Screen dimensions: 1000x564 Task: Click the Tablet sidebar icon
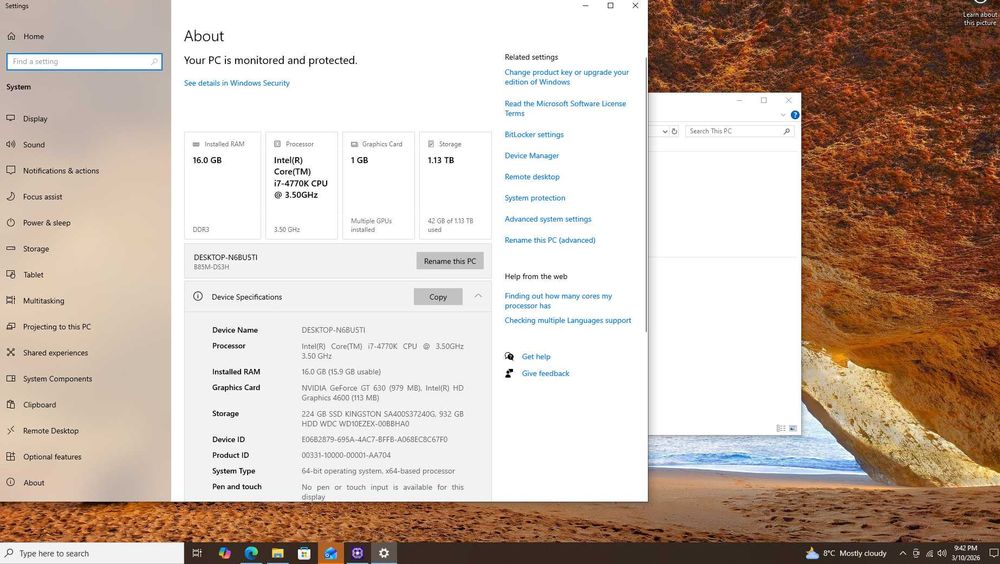tap(11, 274)
